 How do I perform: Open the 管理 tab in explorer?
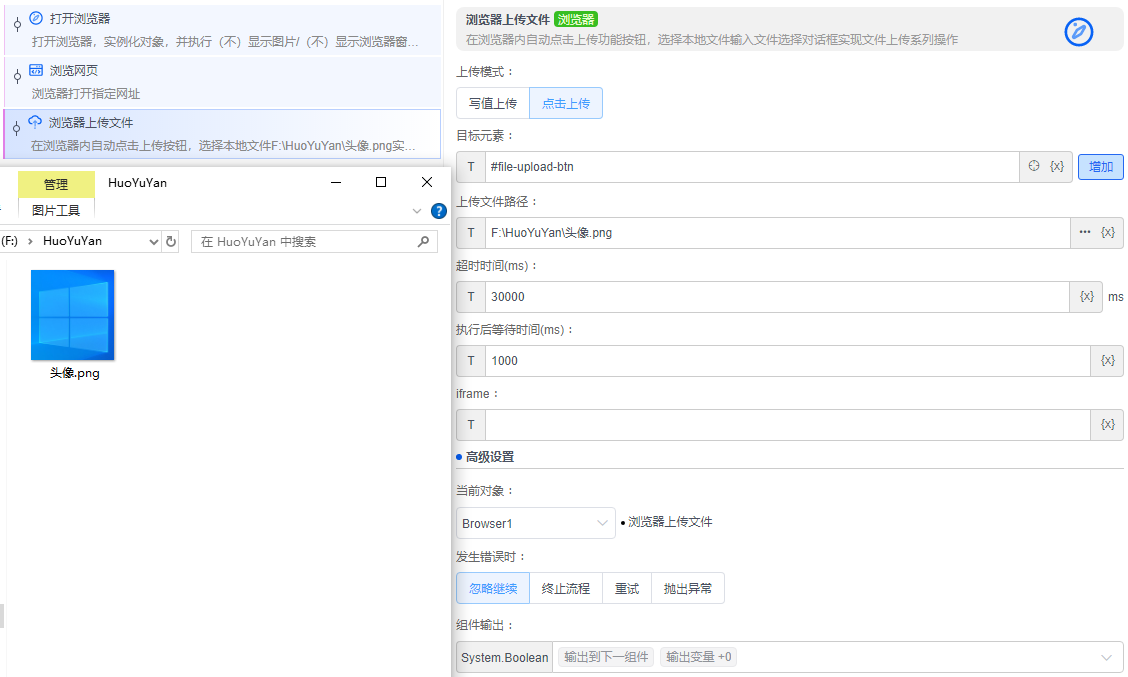pyautogui.click(x=55, y=184)
